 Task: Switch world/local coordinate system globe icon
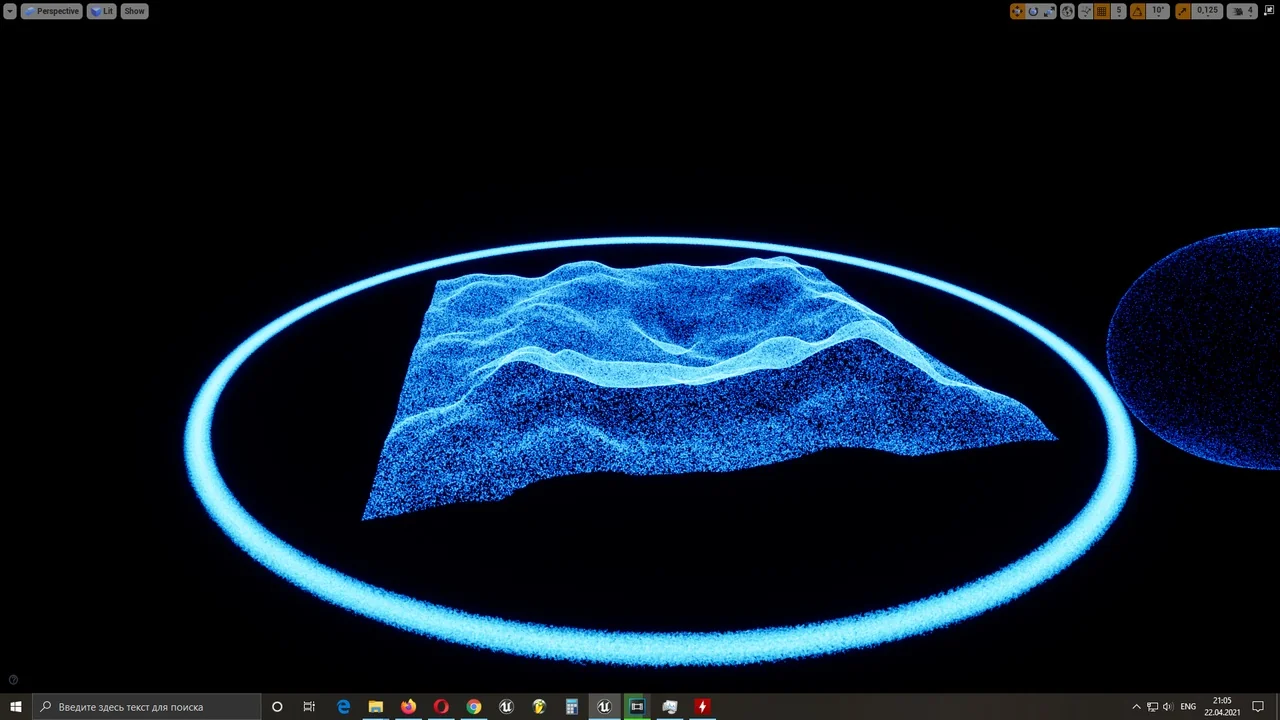[x=1067, y=11]
